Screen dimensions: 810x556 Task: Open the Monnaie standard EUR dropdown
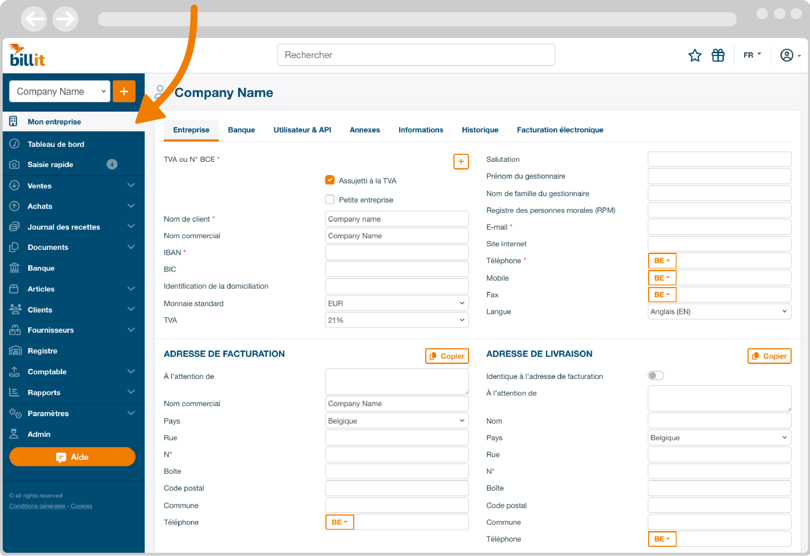pyautogui.click(x=396, y=303)
